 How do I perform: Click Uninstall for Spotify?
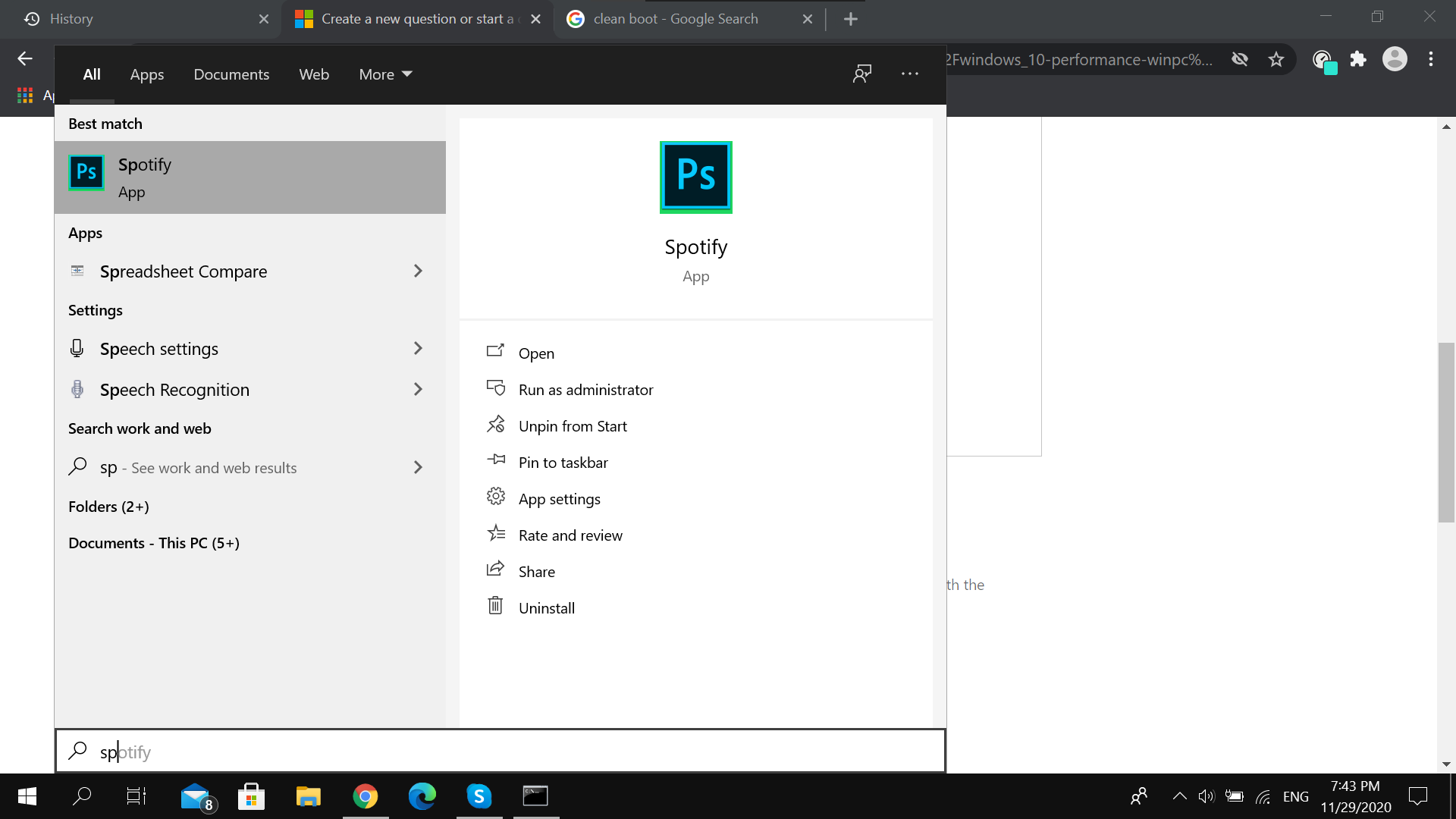click(546, 608)
